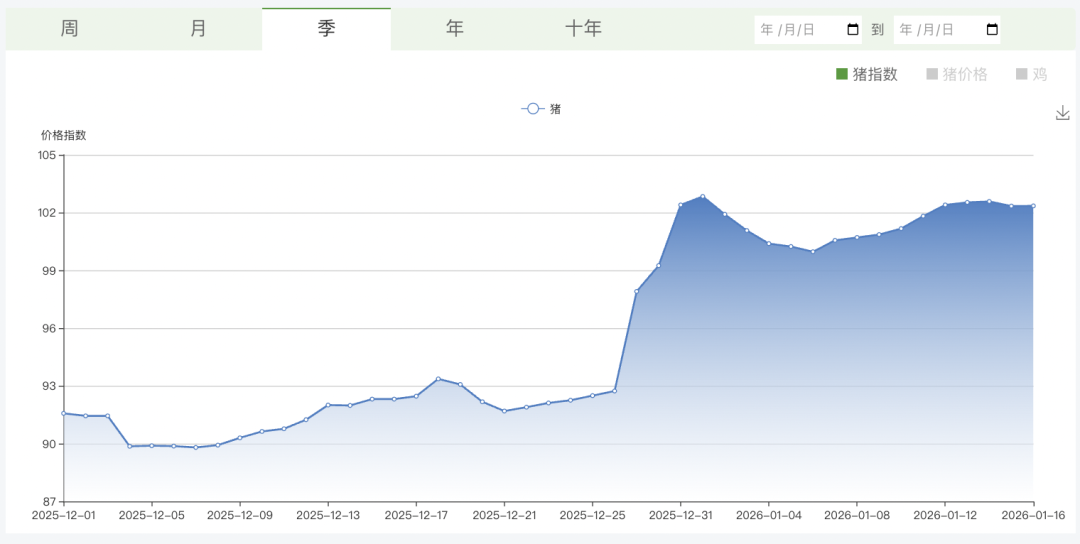The height and width of the screenshot is (544, 1080).
Task: Click the 猪 line marker legend icon
Action: click(533, 109)
